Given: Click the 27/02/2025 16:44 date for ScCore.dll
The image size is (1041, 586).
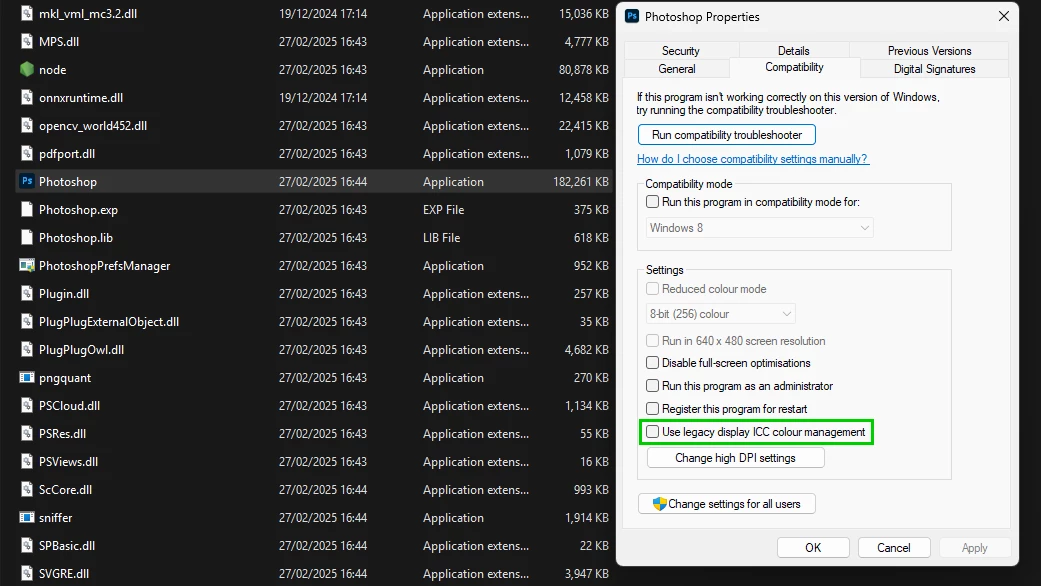Looking at the screenshot, I should click(323, 490).
